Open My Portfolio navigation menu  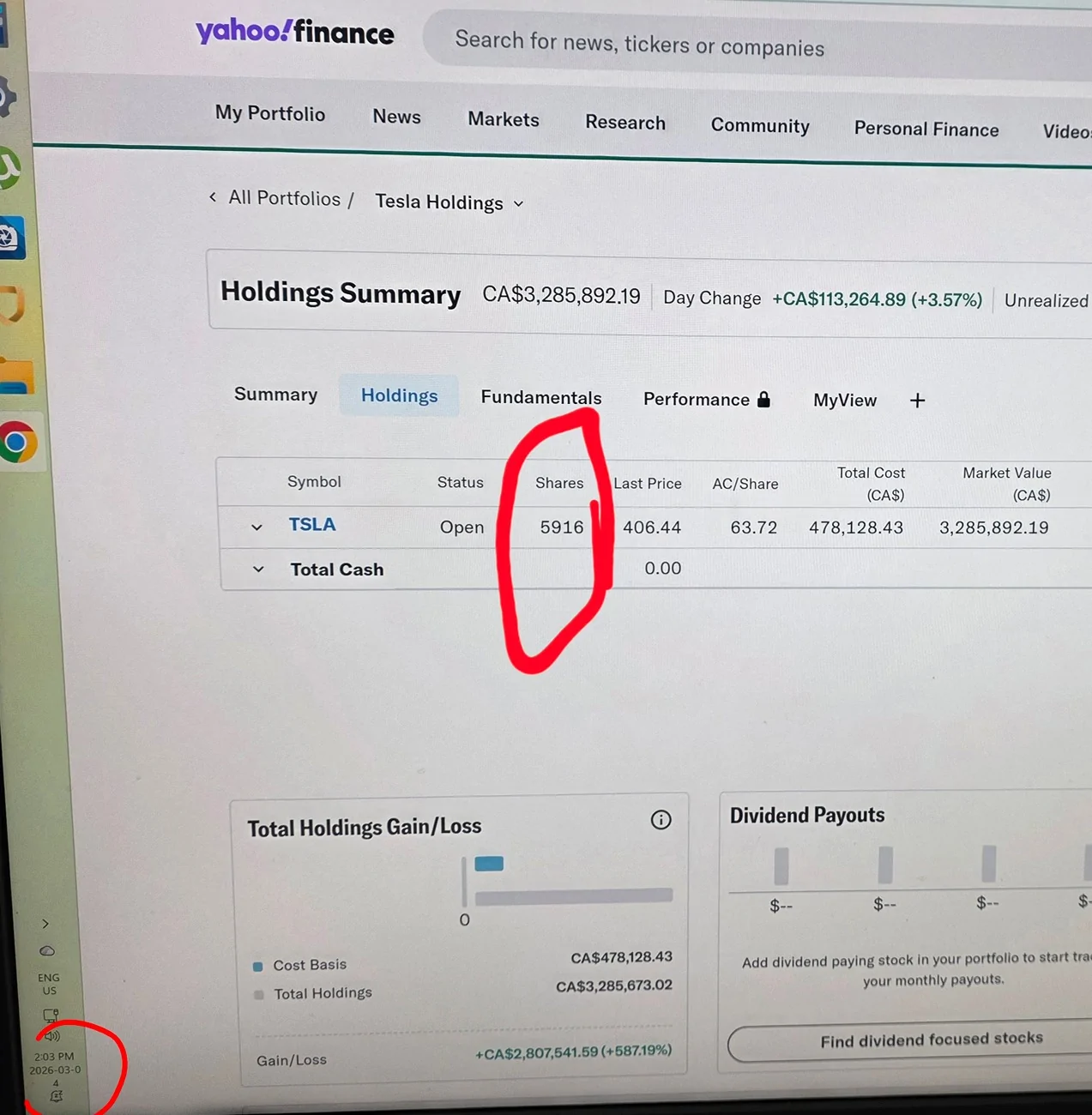[270, 113]
